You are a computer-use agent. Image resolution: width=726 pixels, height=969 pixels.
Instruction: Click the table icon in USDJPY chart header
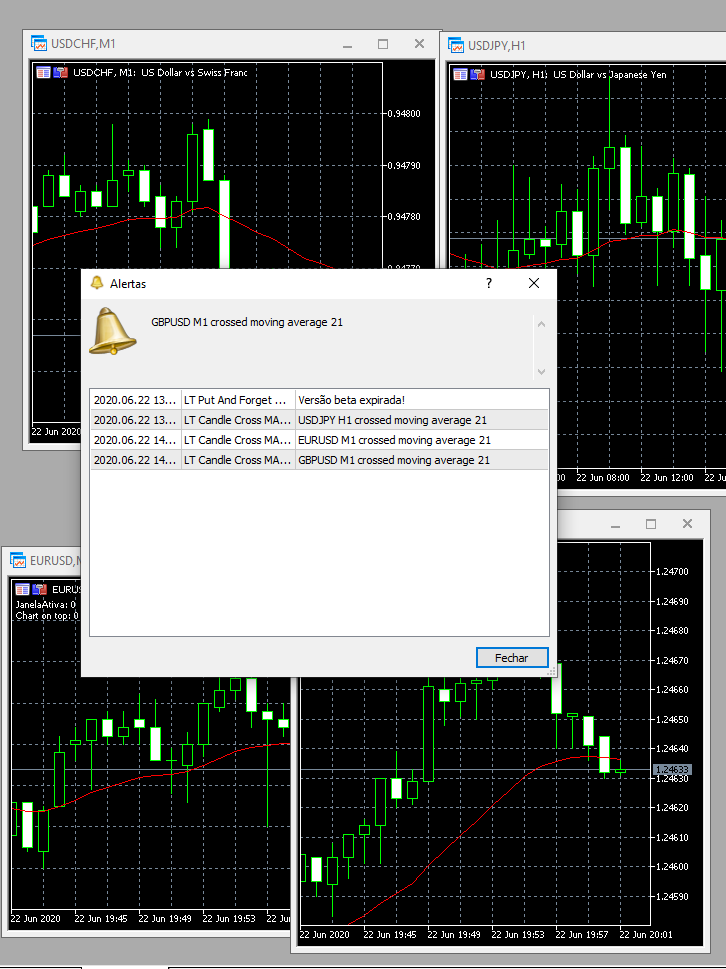tap(460, 74)
